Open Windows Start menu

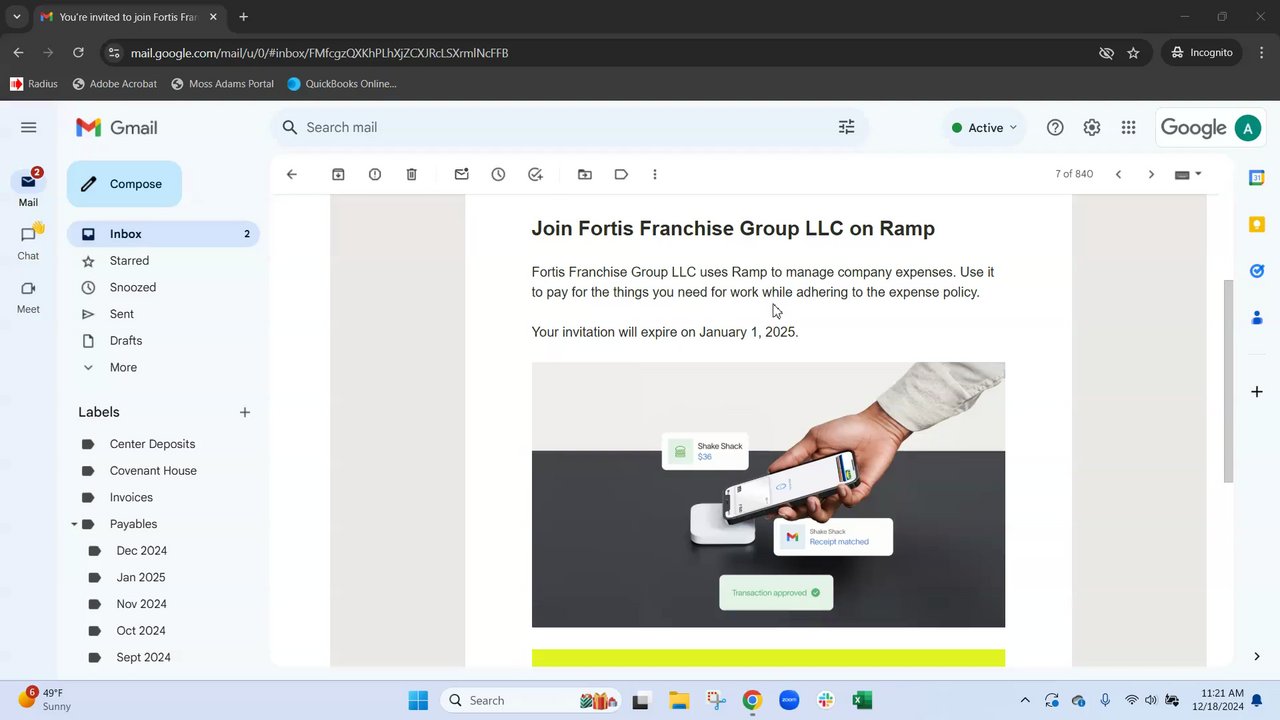418,700
